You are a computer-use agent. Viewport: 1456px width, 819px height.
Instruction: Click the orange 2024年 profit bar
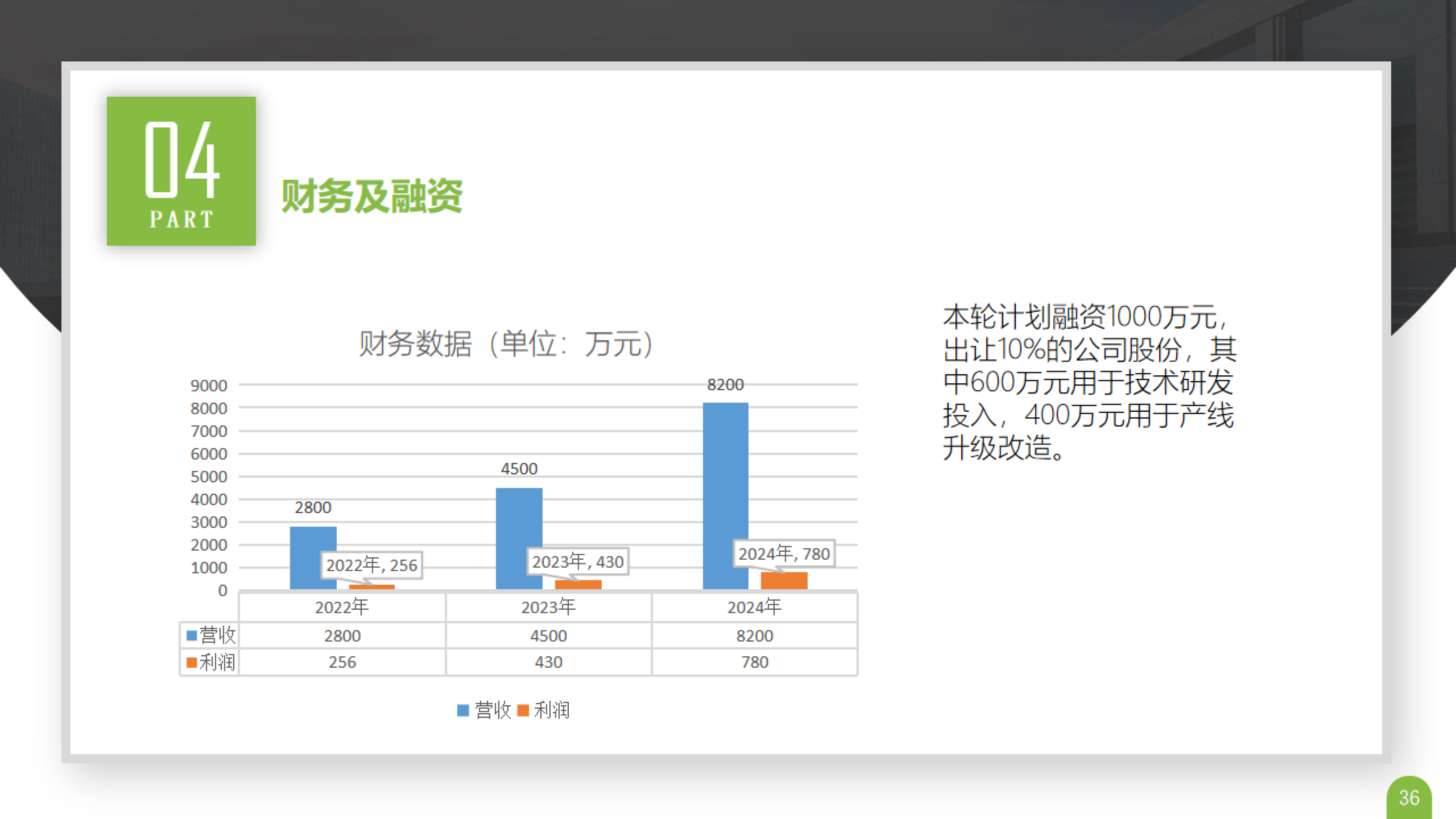tap(784, 581)
